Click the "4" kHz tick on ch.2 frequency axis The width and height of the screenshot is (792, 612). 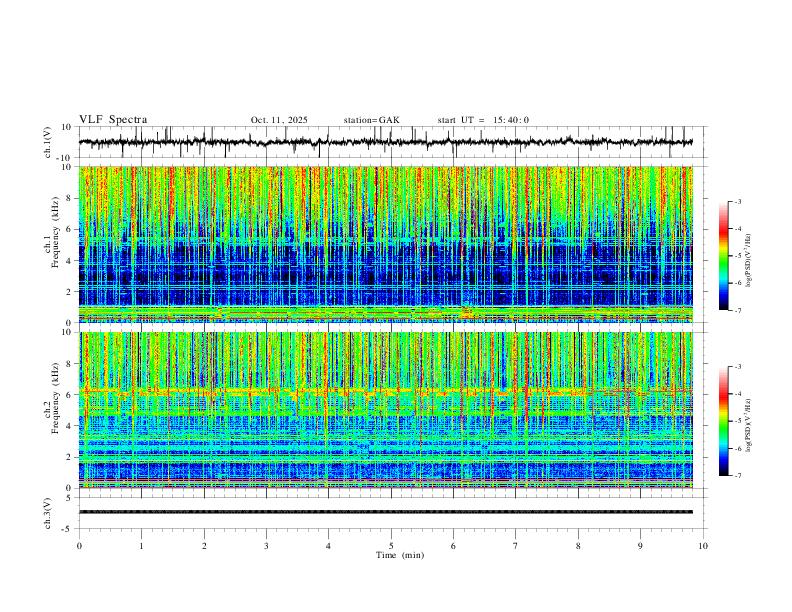pos(69,426)
